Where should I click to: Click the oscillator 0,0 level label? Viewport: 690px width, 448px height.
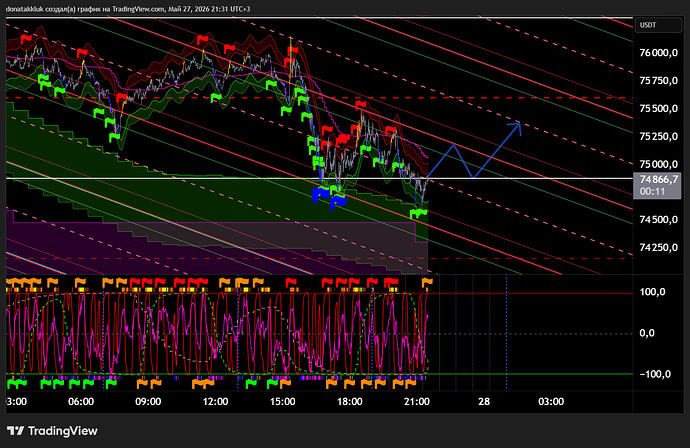647,333
